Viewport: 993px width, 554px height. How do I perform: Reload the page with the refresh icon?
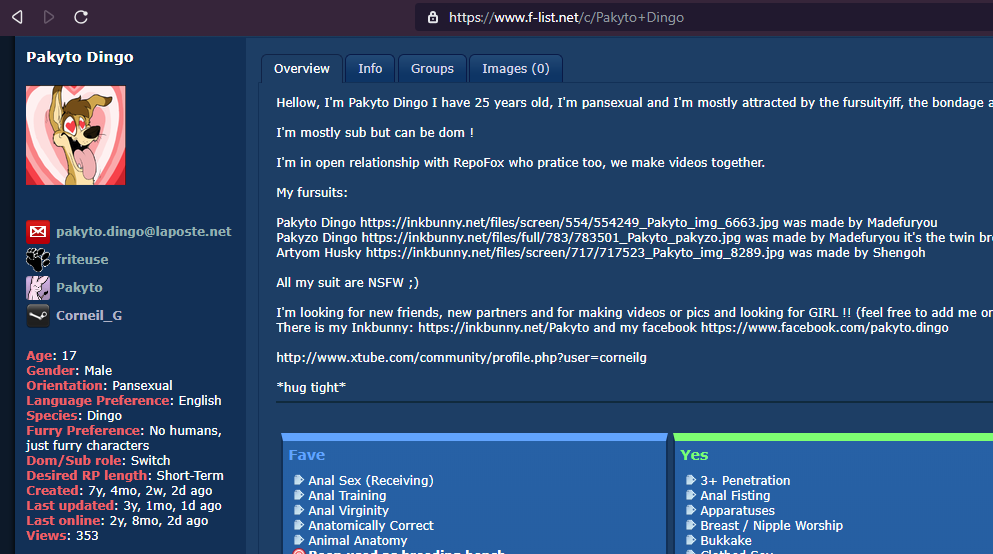(x=81, y=17)
